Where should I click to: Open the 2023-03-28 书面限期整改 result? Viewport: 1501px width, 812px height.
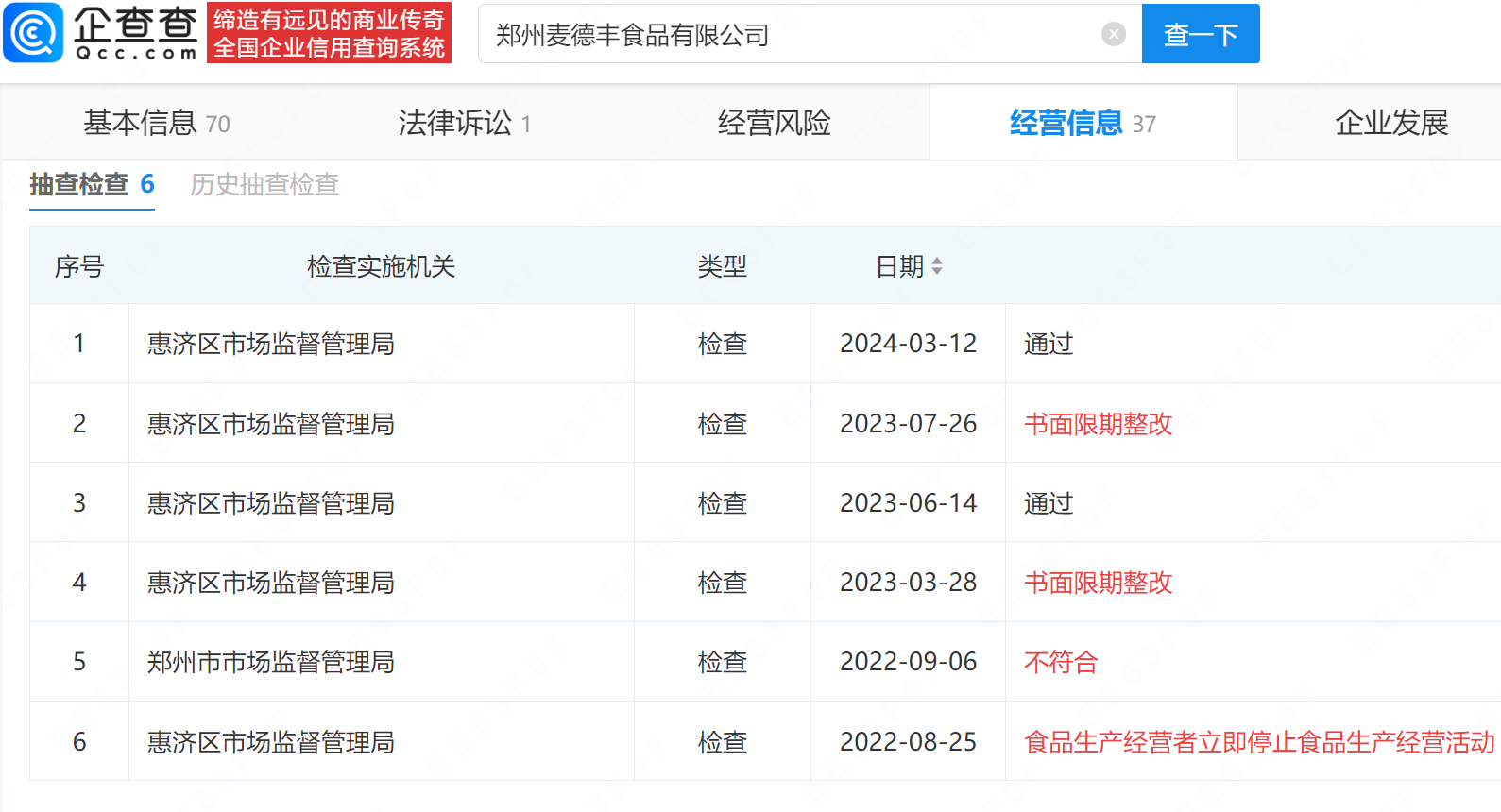click(x=1098, y=583)
